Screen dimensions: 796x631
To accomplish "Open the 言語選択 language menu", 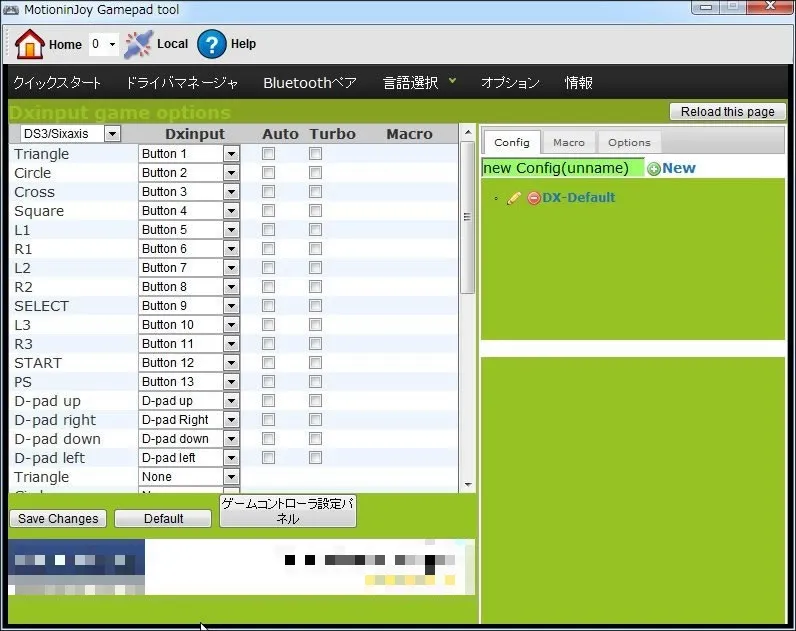I will (x=419, y=82).
